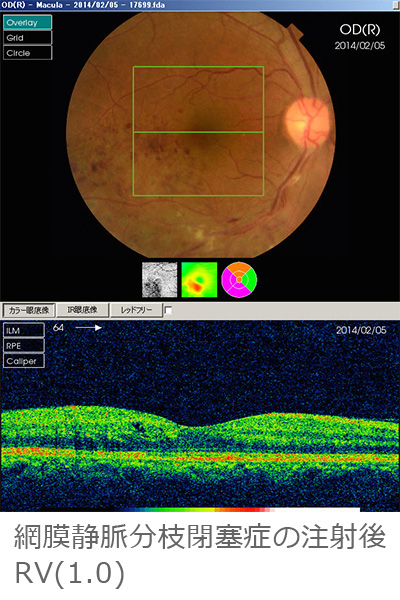Screen dimensions: 400x600
Task: Click the scan direction arrow beside 64
Action: coord(88,328)
